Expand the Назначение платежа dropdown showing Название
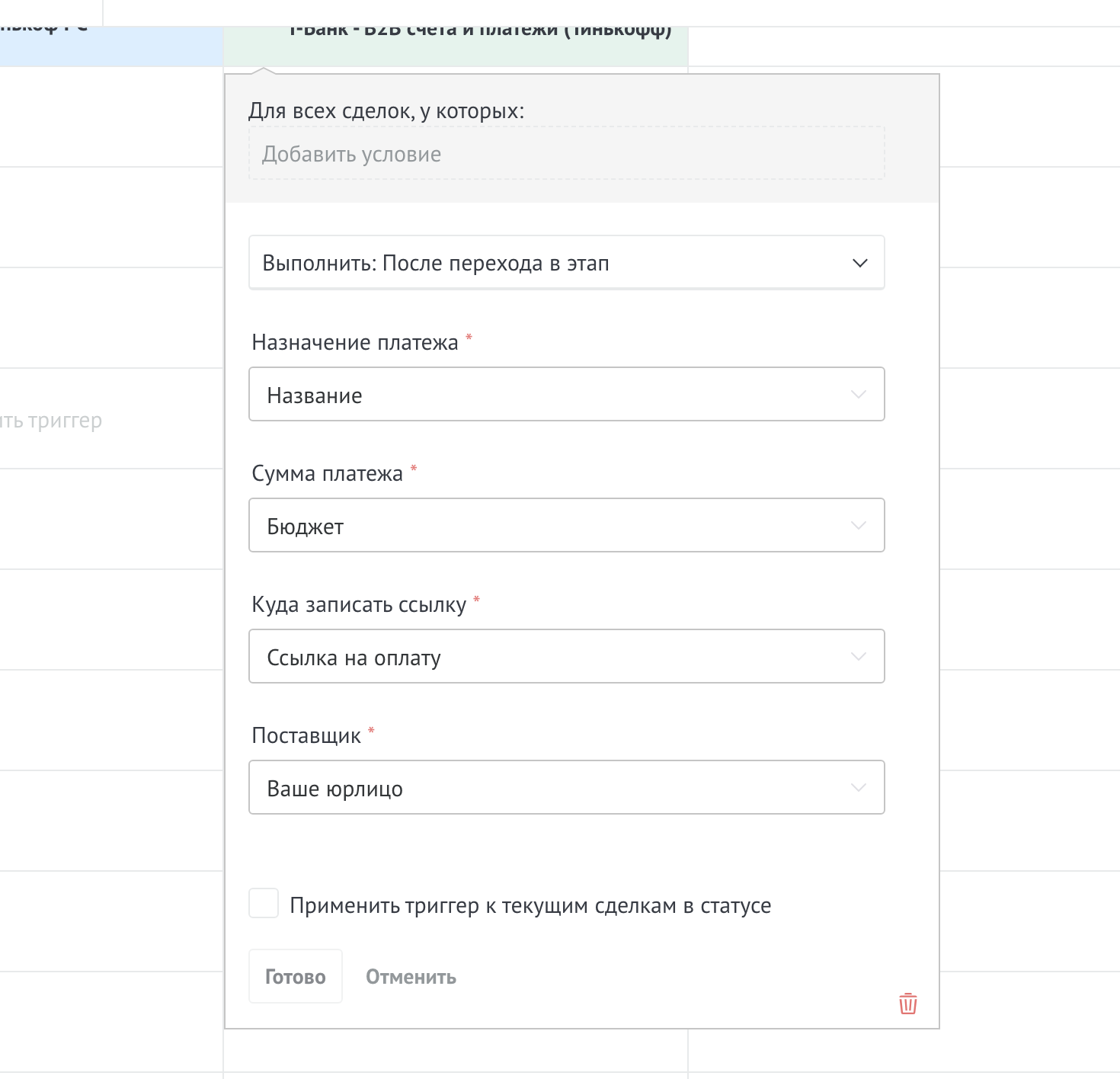 [x=533, y=395]
